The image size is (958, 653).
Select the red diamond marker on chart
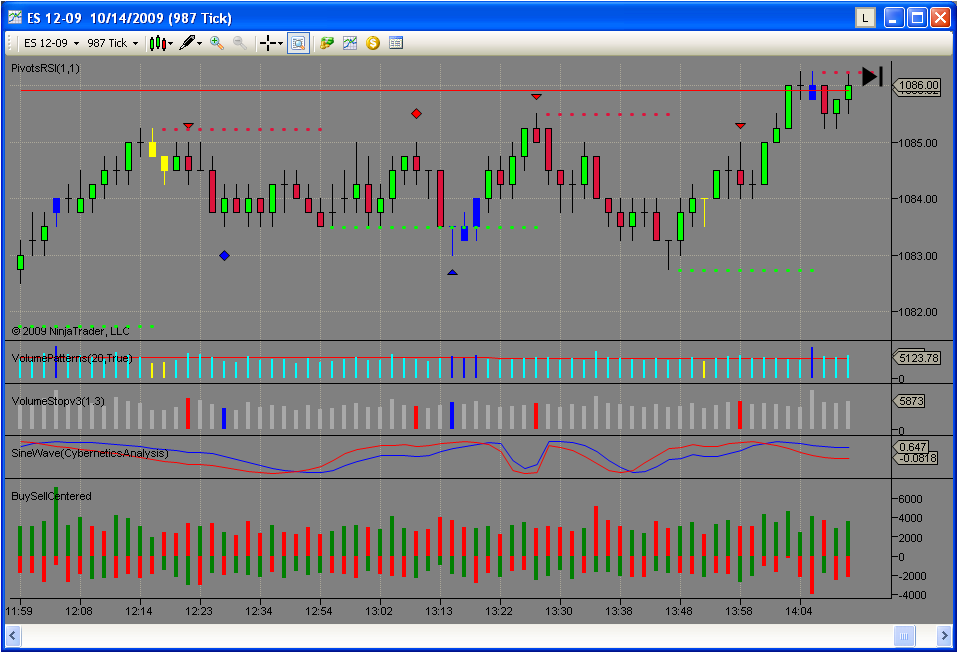(416, 114)
